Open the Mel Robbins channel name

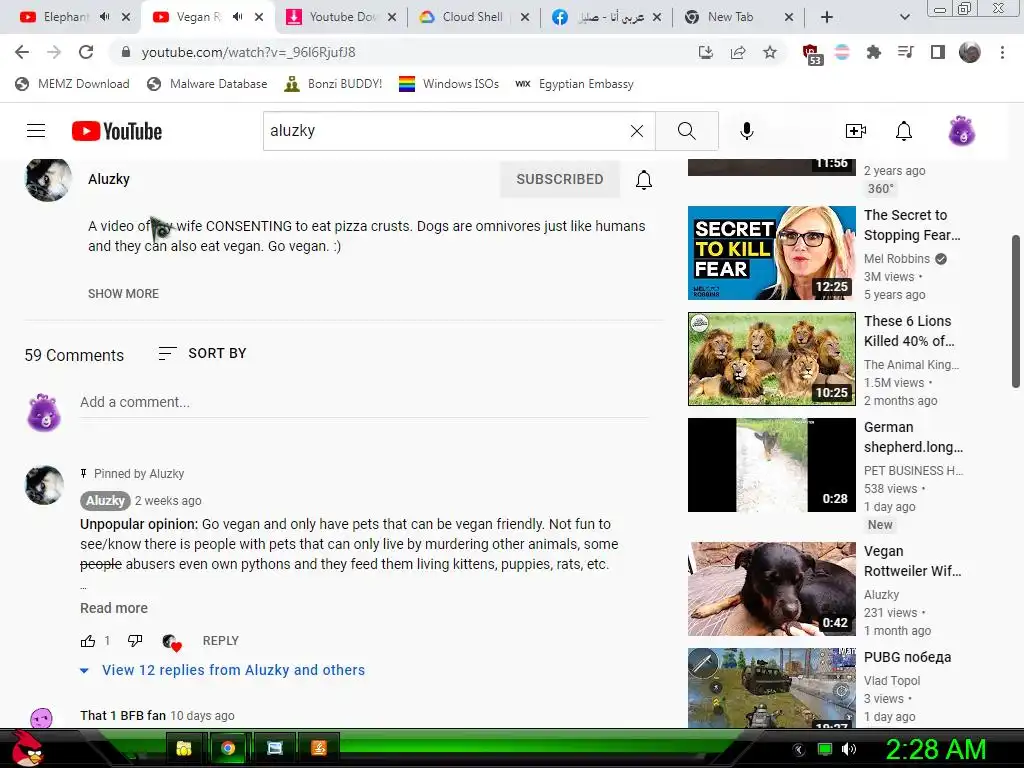[x=897, y=259]
